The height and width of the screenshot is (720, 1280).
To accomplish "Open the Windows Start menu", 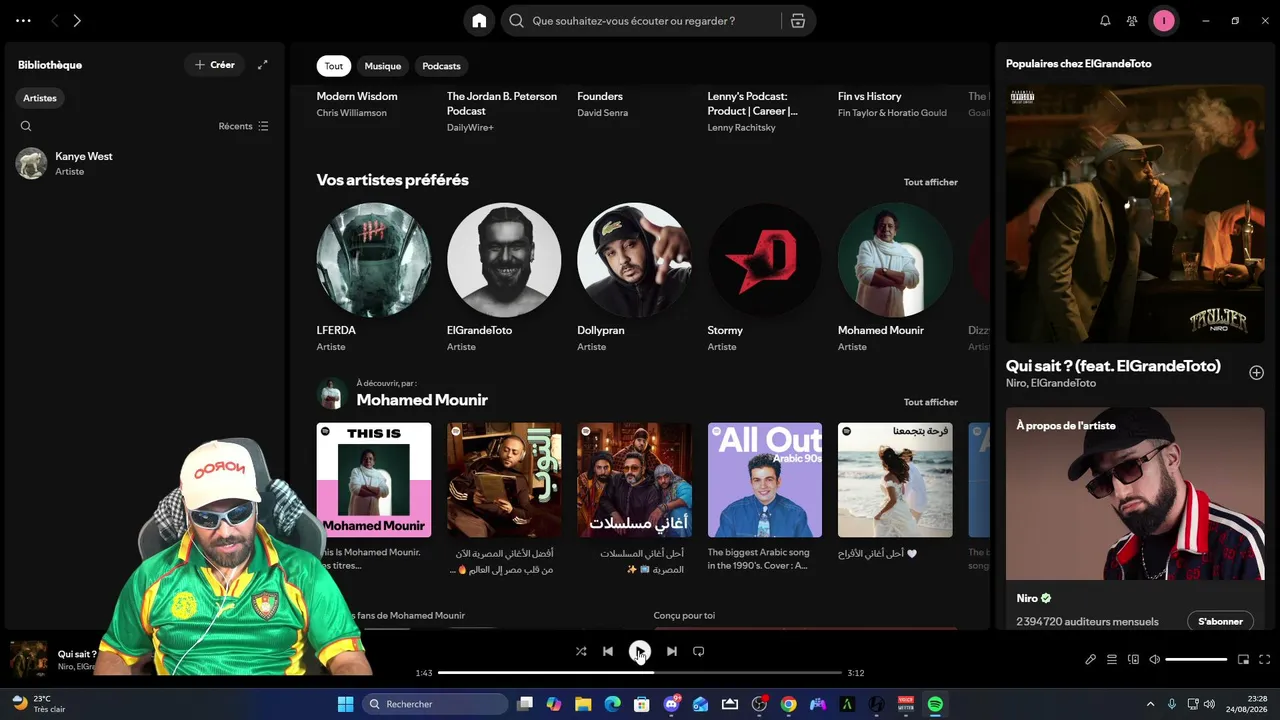I will [345, 704].
